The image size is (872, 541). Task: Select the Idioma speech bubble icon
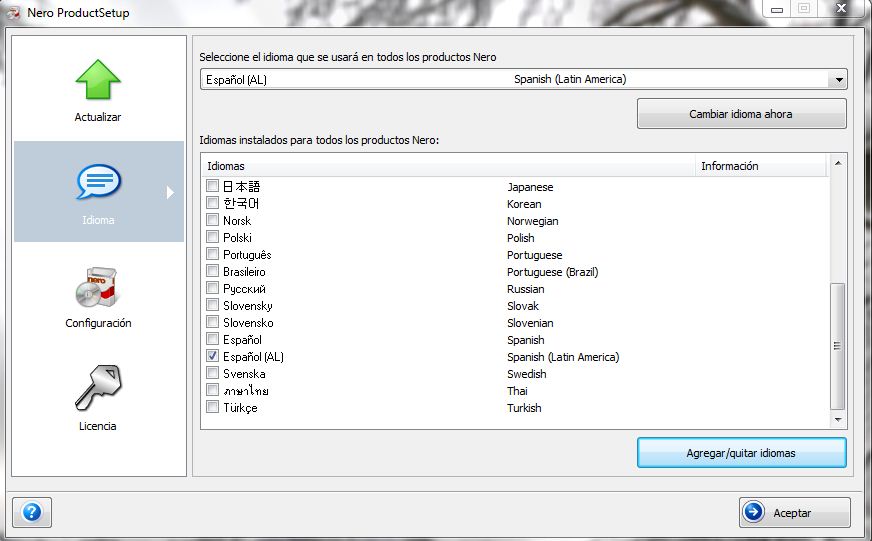click(x=98, y=181)
